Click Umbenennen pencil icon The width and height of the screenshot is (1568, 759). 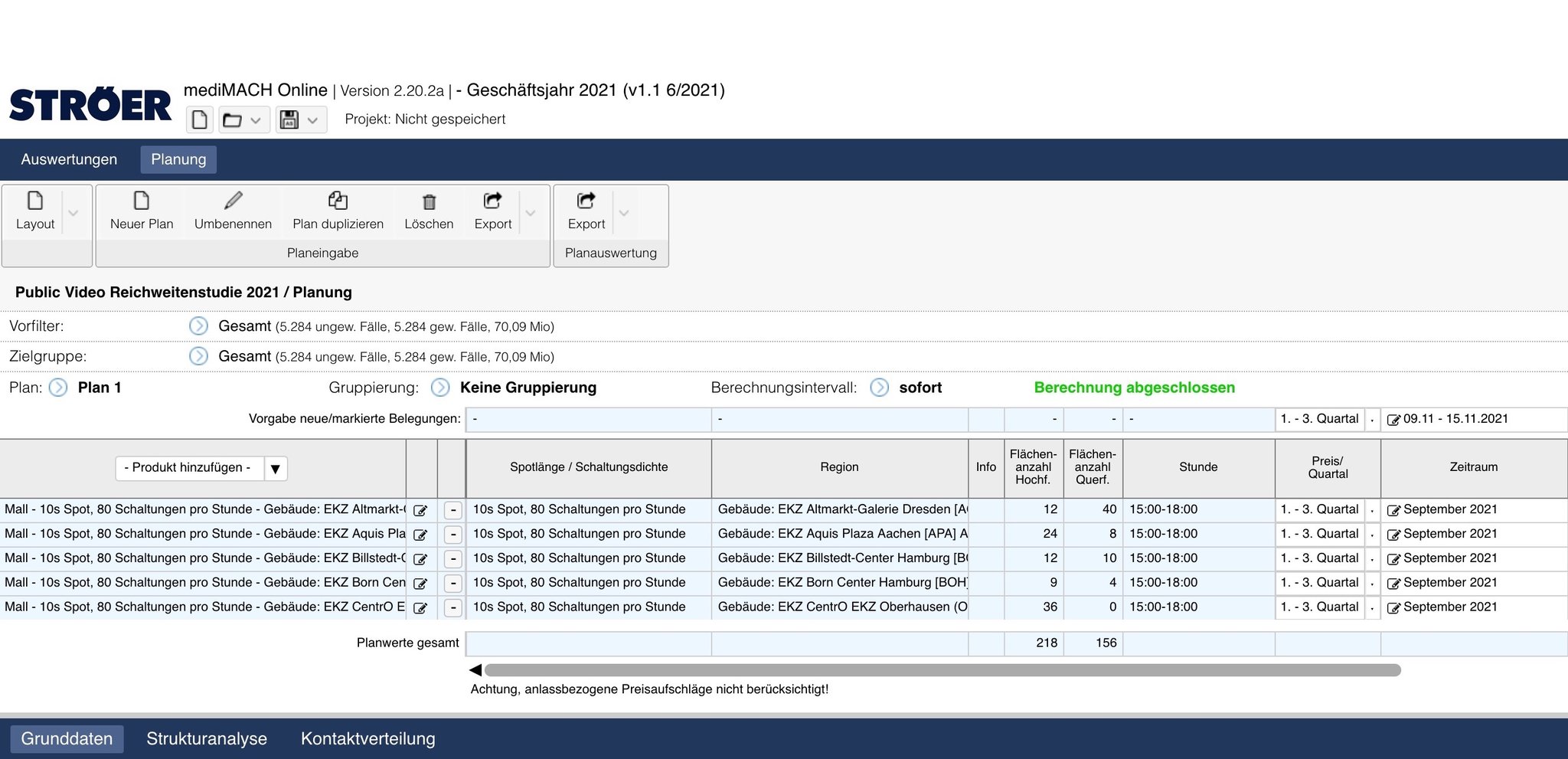click(x=233, y=201)
